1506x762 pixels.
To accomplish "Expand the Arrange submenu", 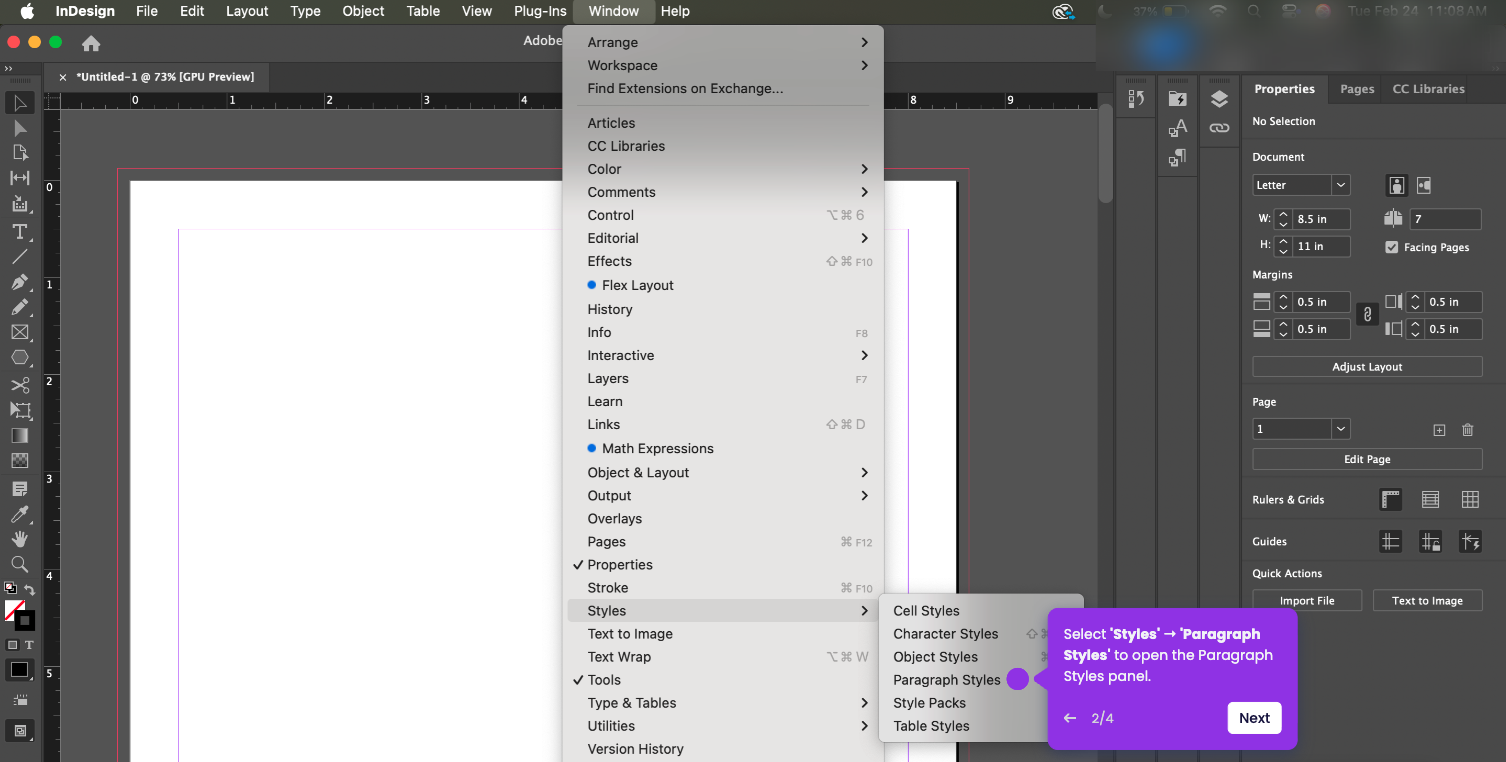I will coord(723,42).
